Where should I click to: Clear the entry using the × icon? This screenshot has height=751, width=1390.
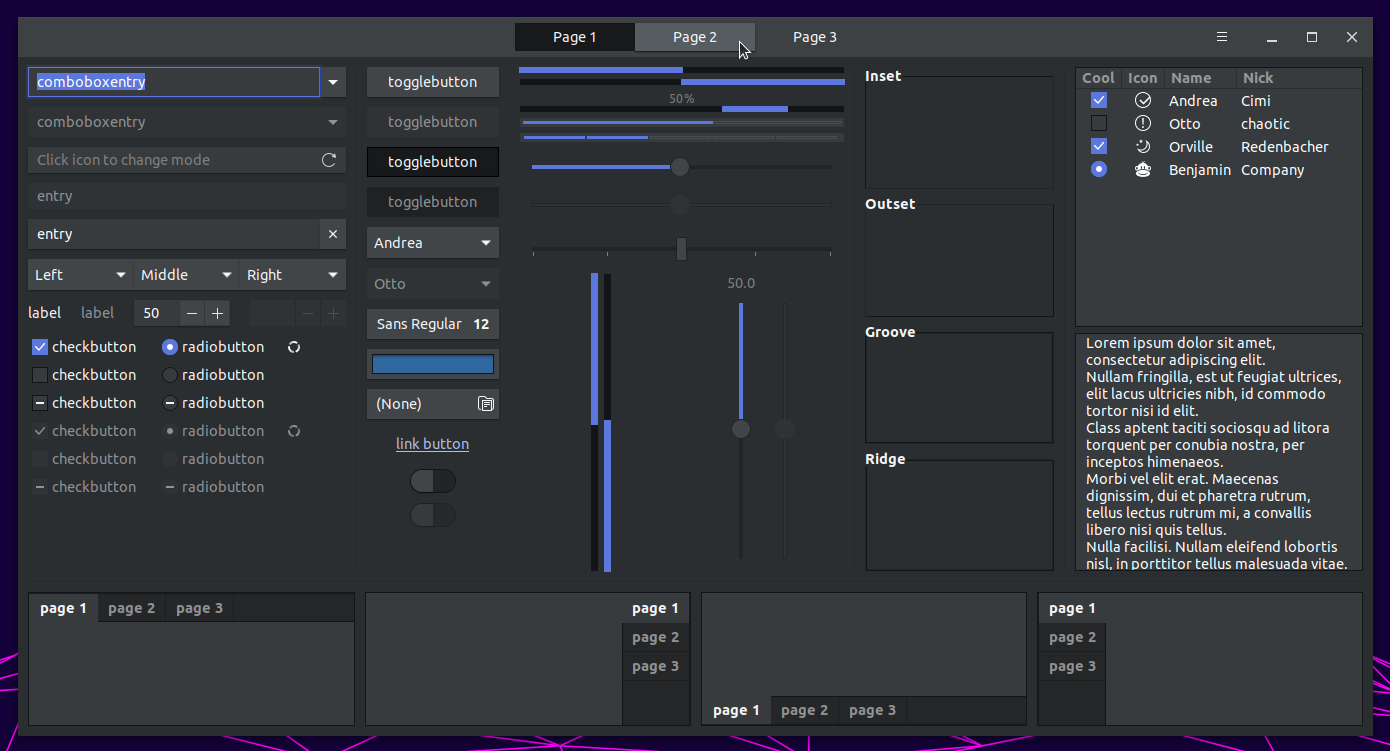332,234
